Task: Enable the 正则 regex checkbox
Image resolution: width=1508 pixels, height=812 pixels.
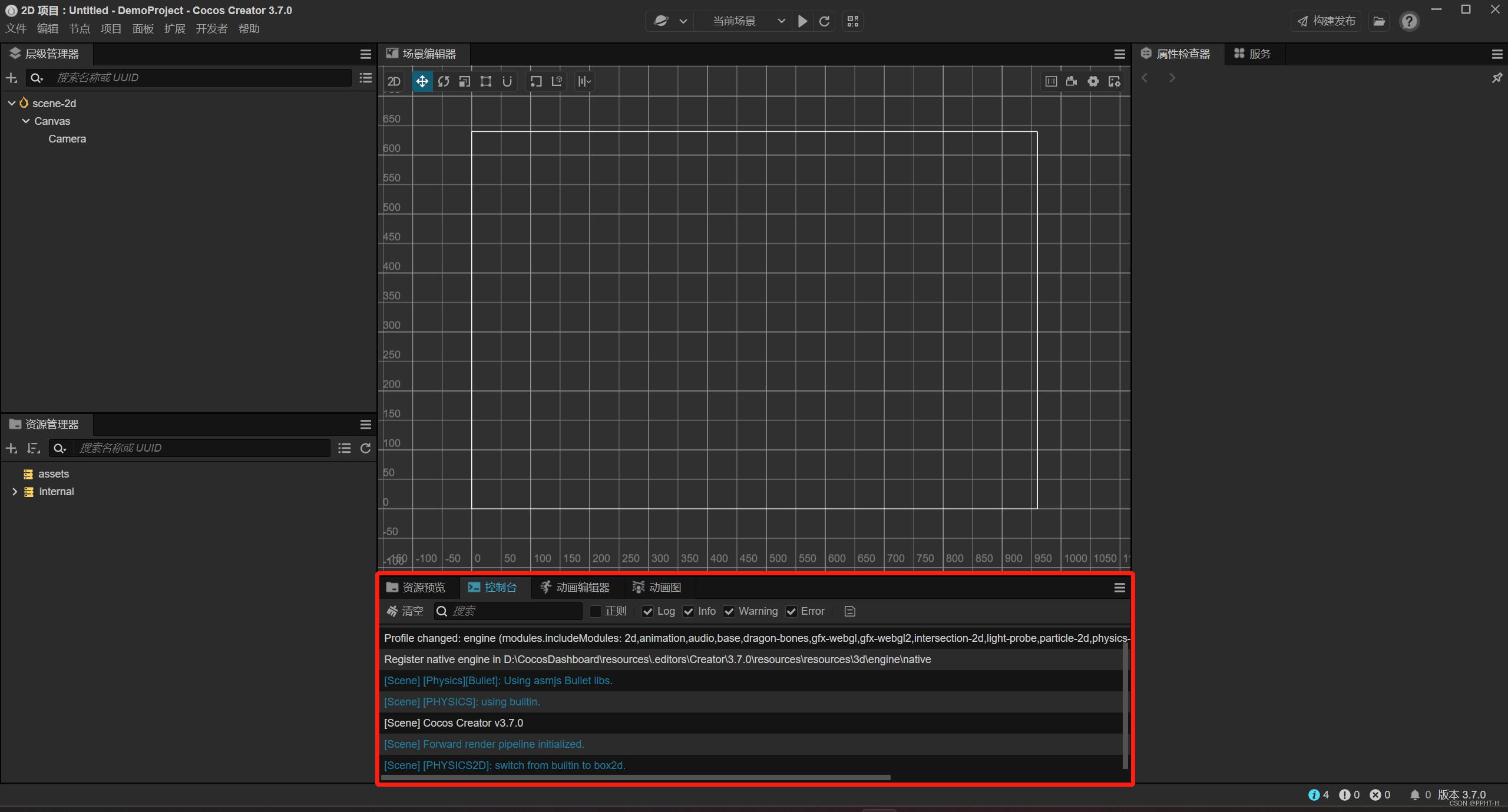Action: tap(596, 611)
